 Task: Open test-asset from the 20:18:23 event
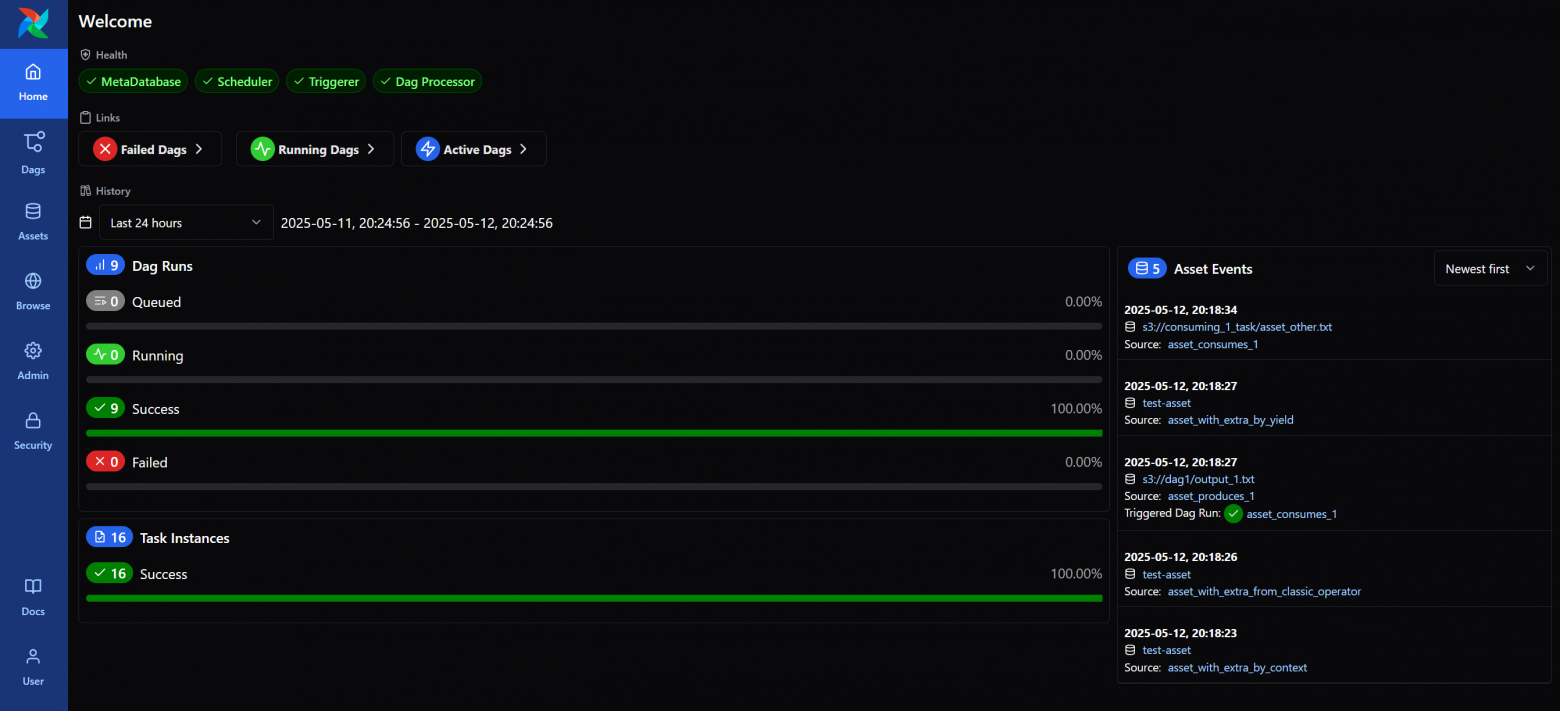pos(1166,650)
